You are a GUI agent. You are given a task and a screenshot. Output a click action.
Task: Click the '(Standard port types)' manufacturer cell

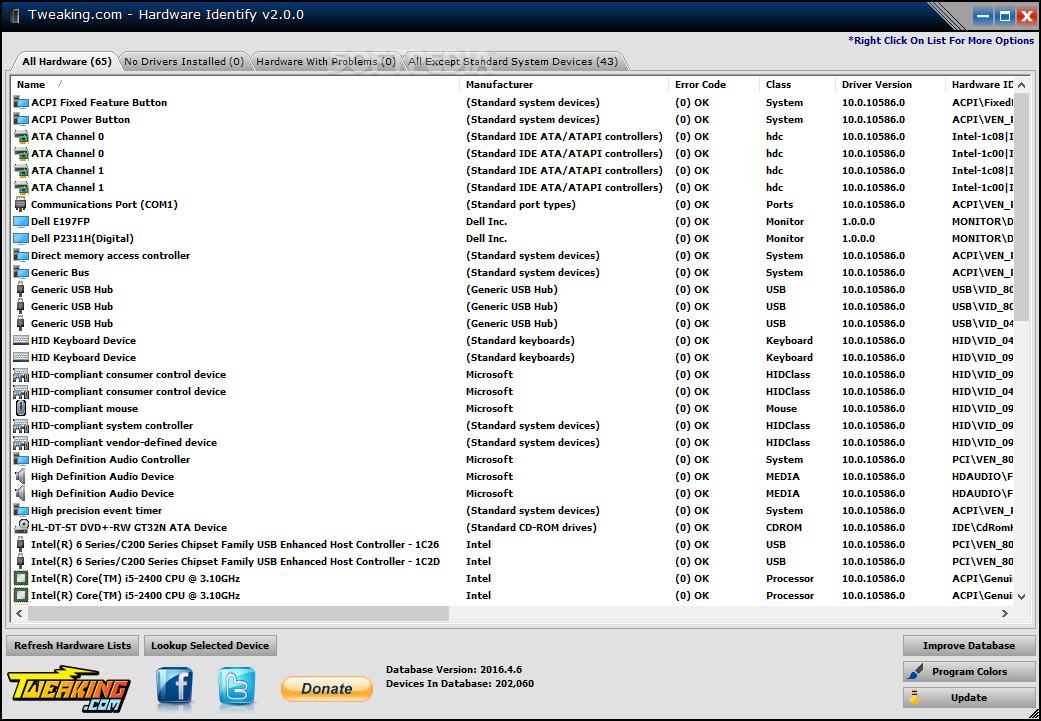click(x=520, y=204)
